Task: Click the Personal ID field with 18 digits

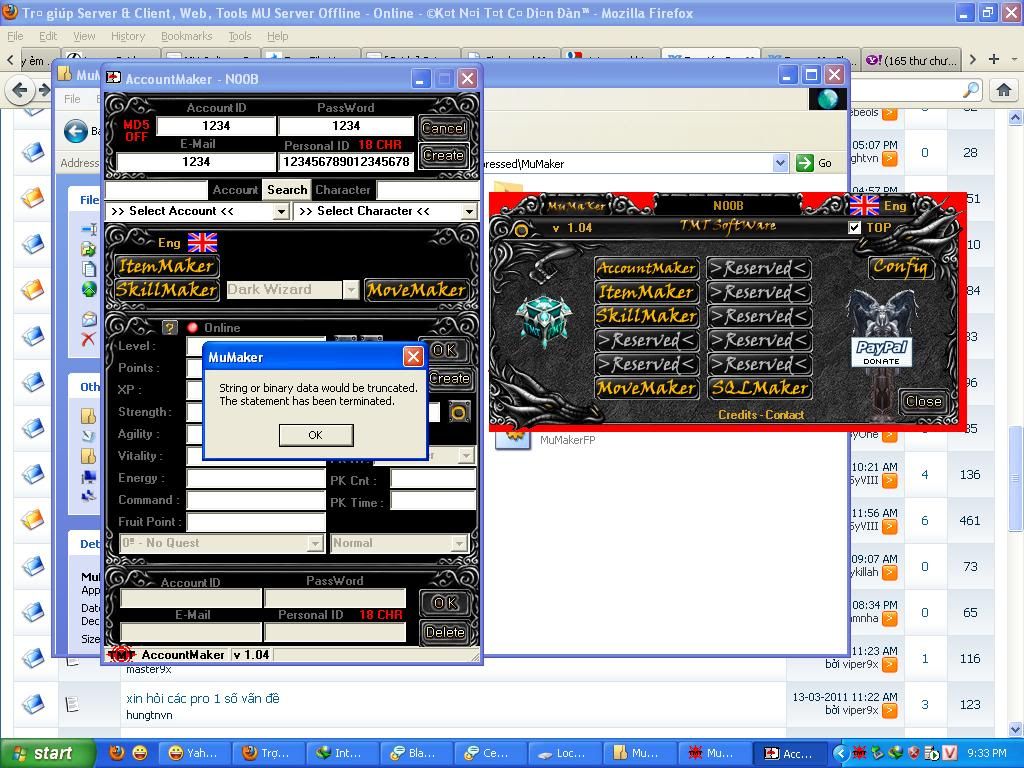Action: [x=346, y=161]
